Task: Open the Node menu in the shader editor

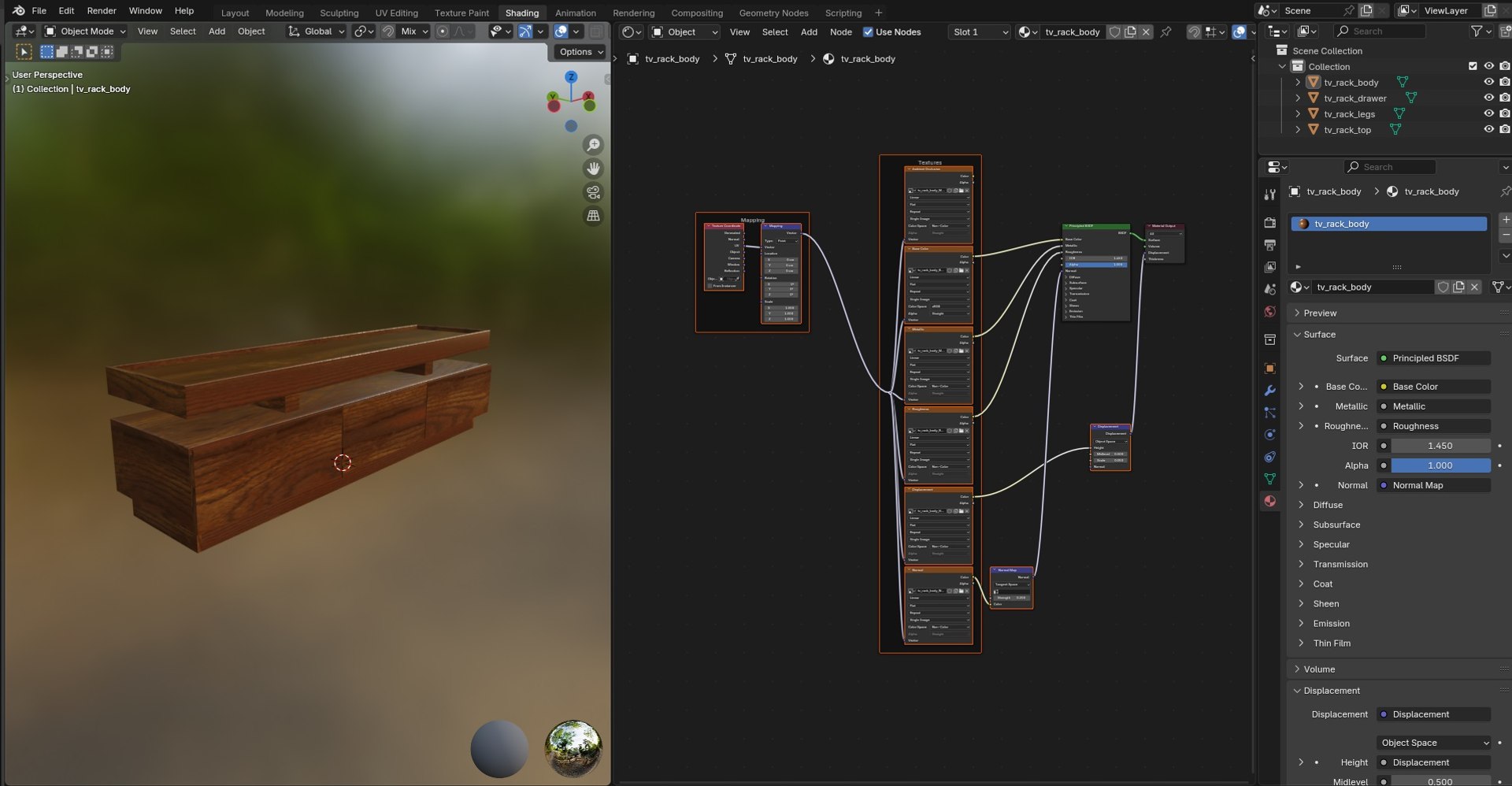Action: tap(841, 32)
